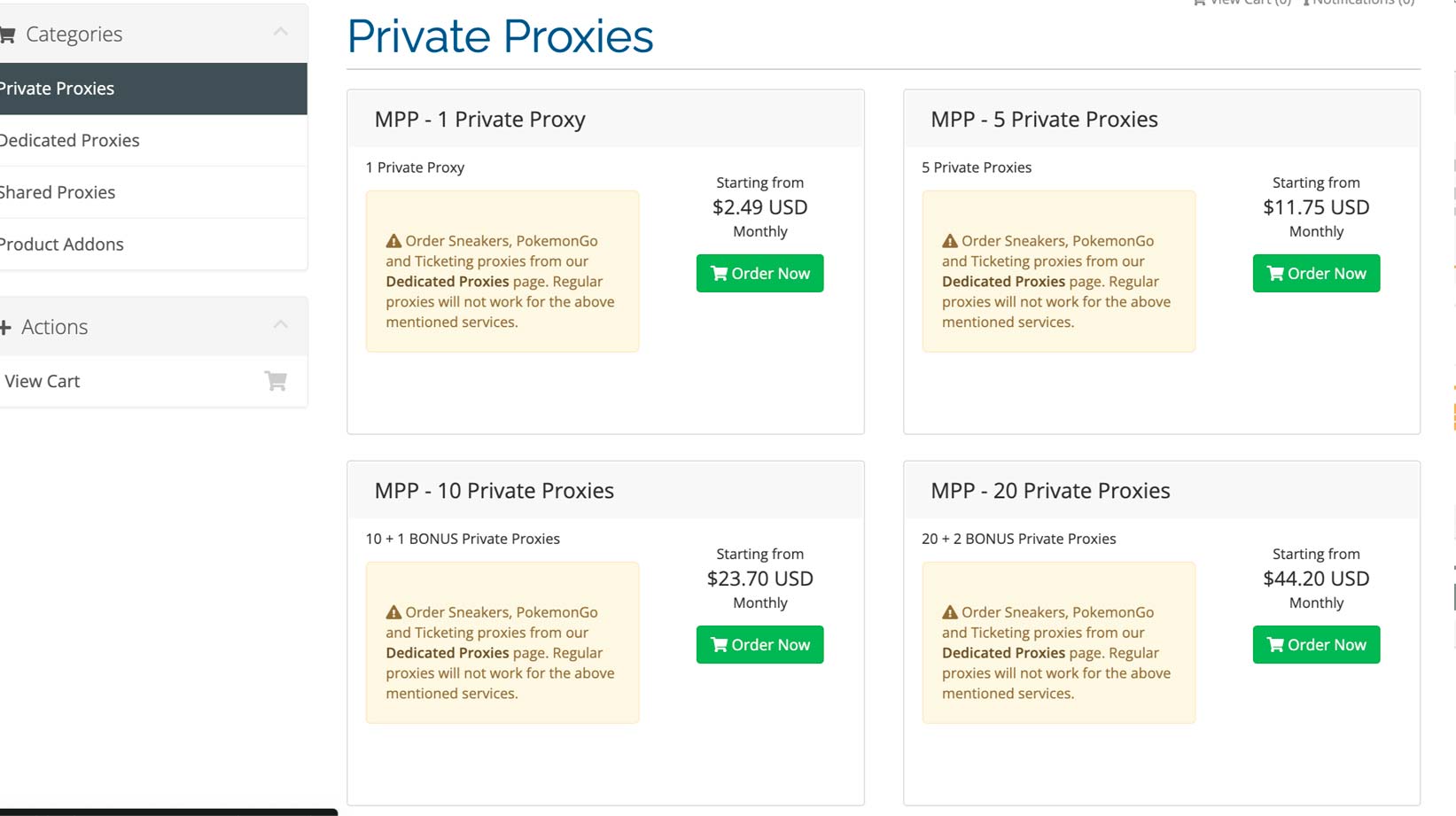
Task: Click the MPP - 10 Private Proxies heading
Action: coord(494,491)
